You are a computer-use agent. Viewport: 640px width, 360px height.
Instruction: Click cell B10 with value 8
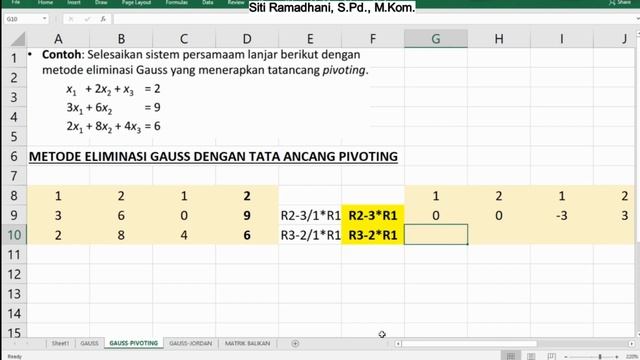click(x=121, y=235)
